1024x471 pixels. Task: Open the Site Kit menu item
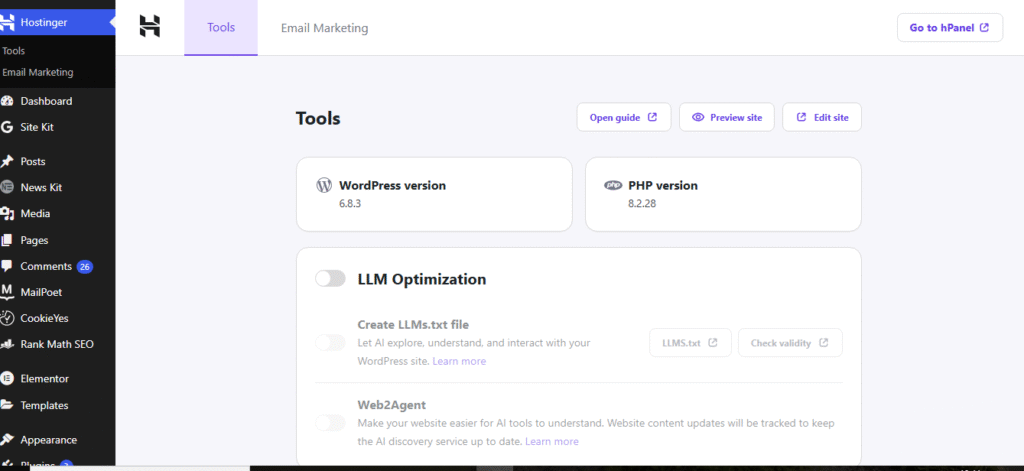click(x=57, y=127)
